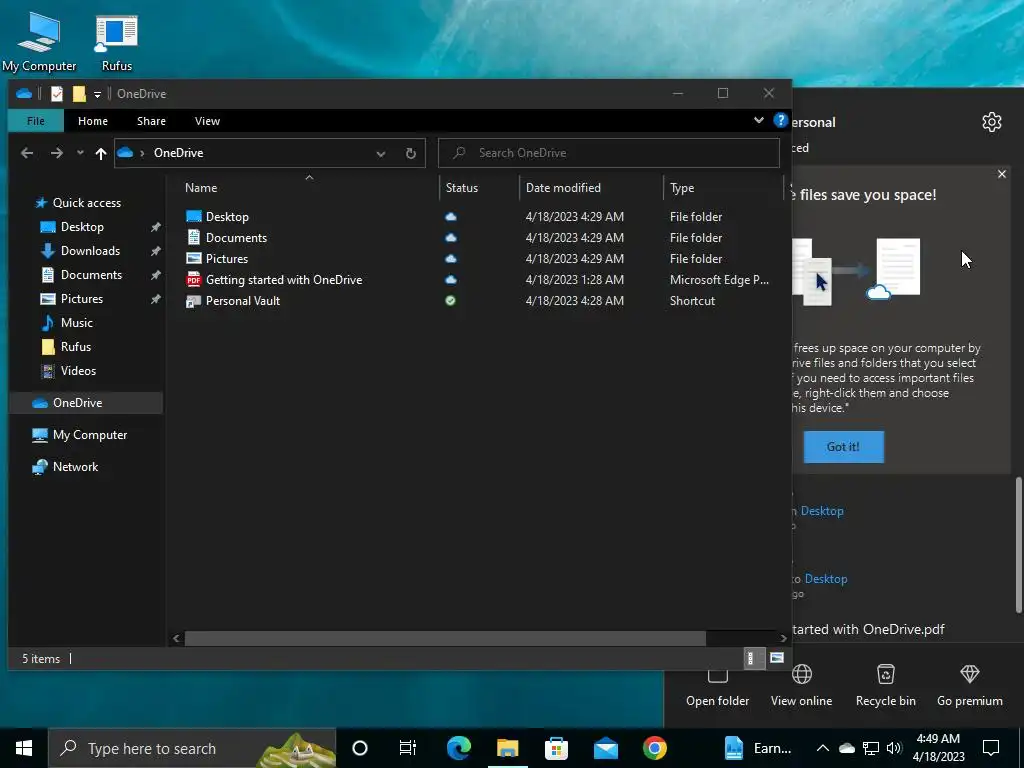Refresh the OneDrive folder view
The height and width of the screenshot is (768, 1024).
pos(411,153)
